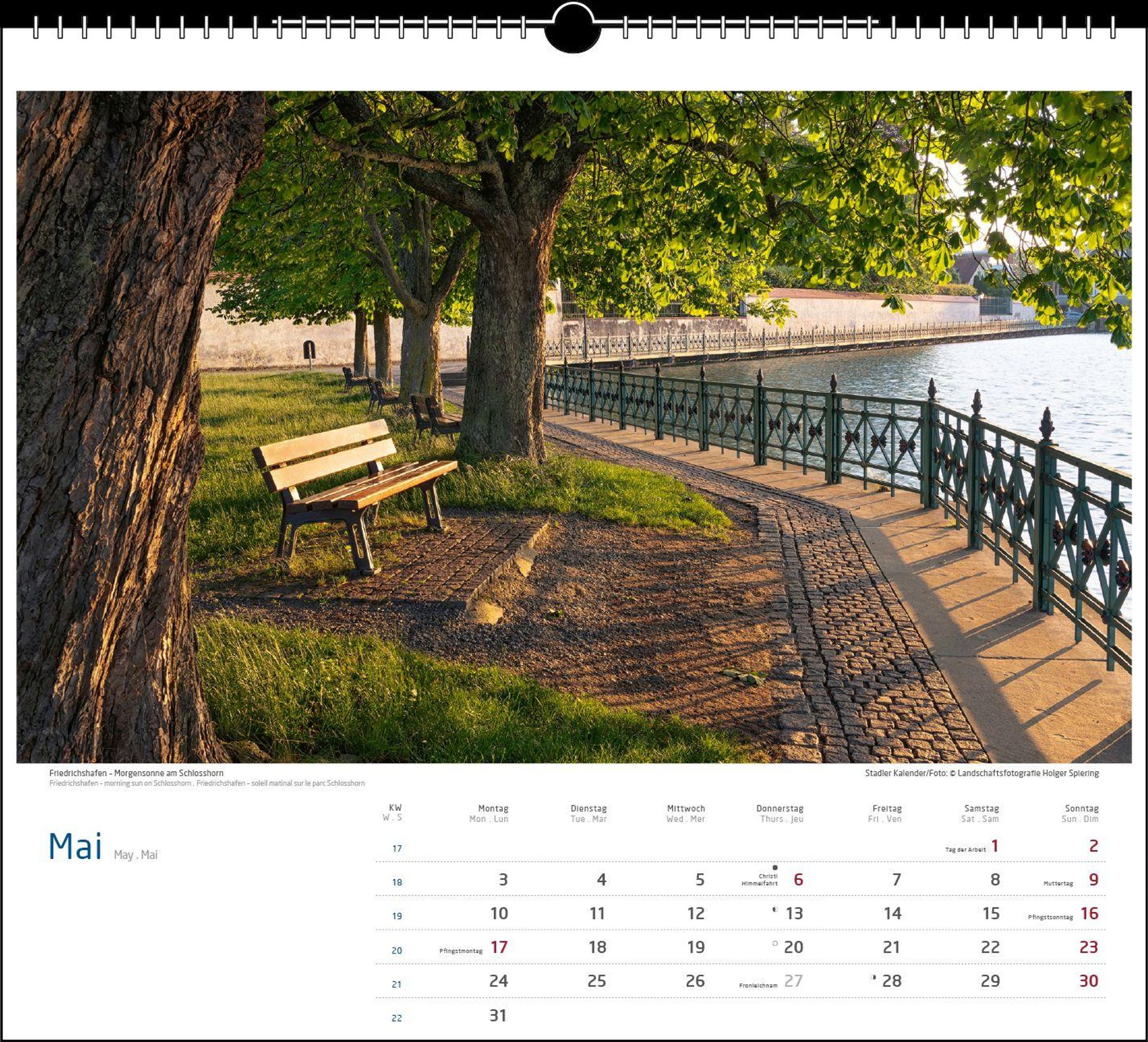
Task: Click the Mai month heading
Action: (x=75, y=847)
